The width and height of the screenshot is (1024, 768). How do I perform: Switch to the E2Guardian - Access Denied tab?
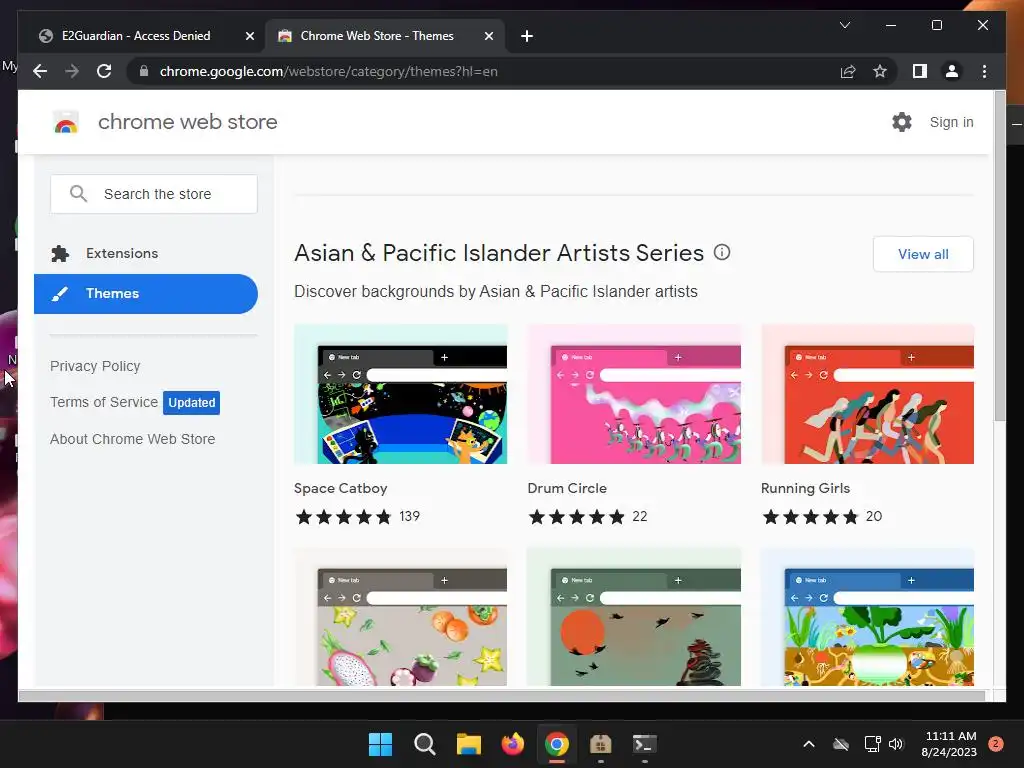tap(136, 36)
